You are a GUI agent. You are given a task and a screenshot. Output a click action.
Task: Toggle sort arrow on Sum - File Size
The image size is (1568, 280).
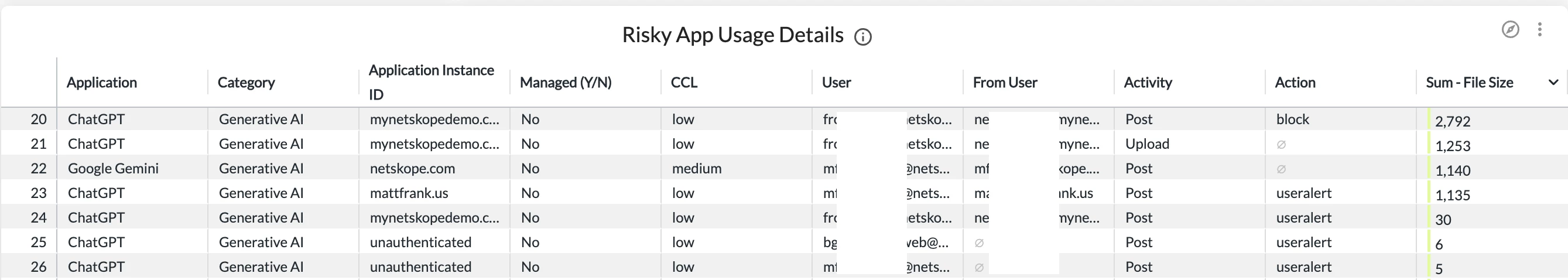(x=1553, y=82)
